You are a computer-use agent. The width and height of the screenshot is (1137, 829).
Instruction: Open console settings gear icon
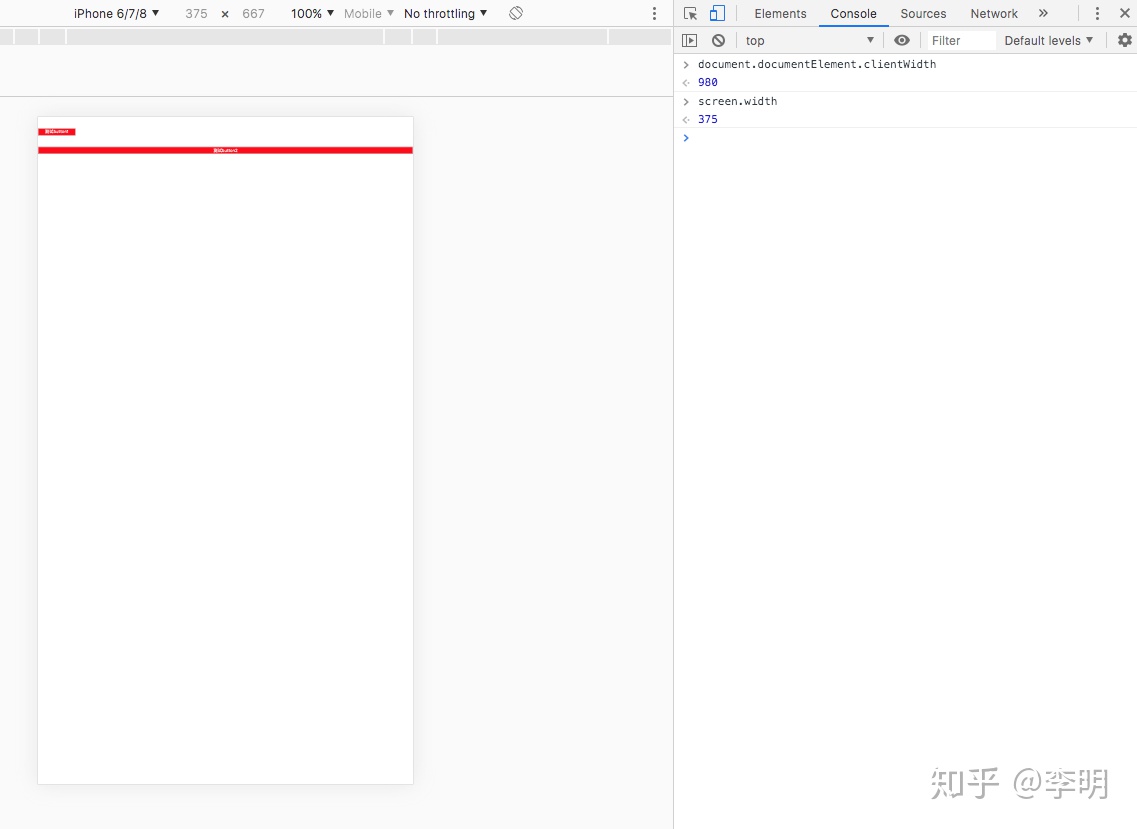click(1125, 41)
